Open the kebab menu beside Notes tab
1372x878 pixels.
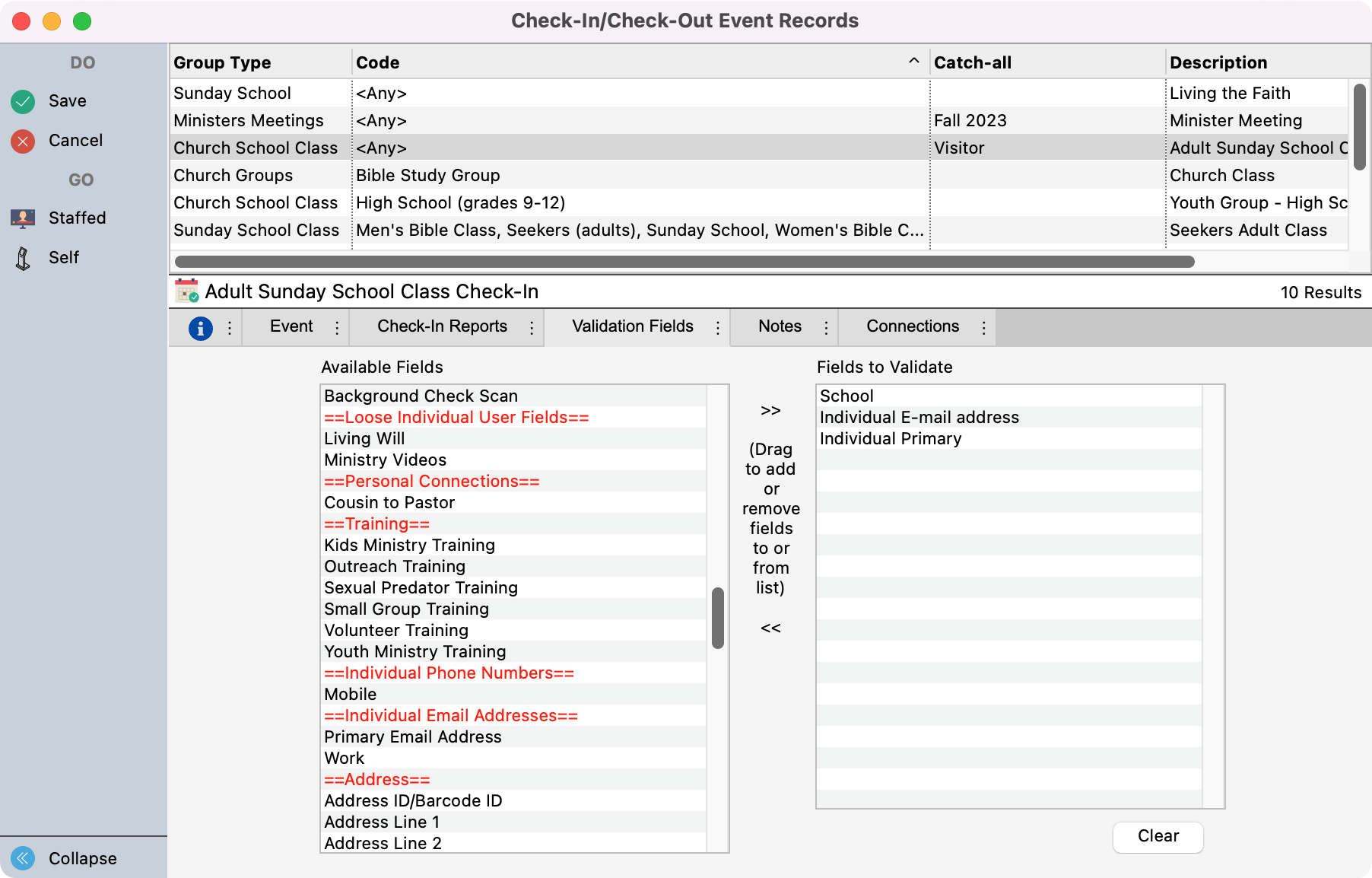(826, 327)
